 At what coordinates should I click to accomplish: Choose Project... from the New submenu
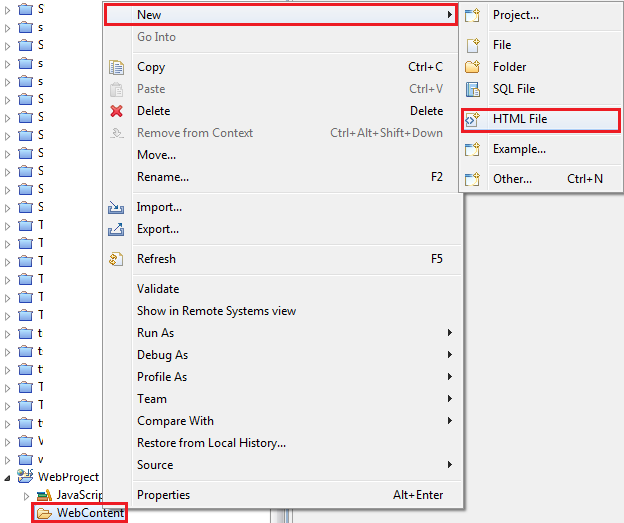pos(540,15)
